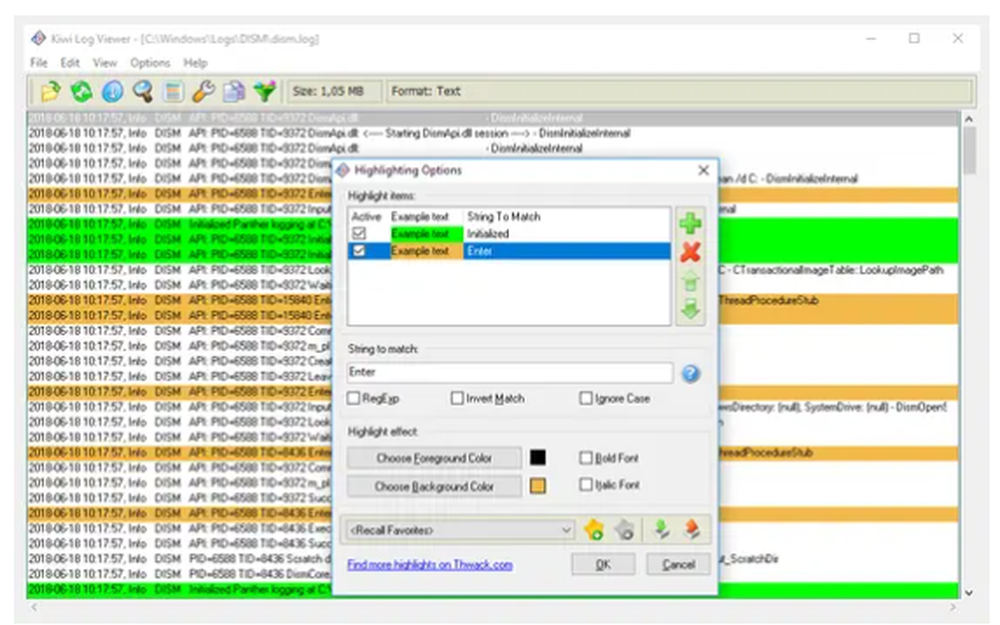Enable the RegExp checkbox
This screenshot has width=1000, height=625.
tap(353, 399)
